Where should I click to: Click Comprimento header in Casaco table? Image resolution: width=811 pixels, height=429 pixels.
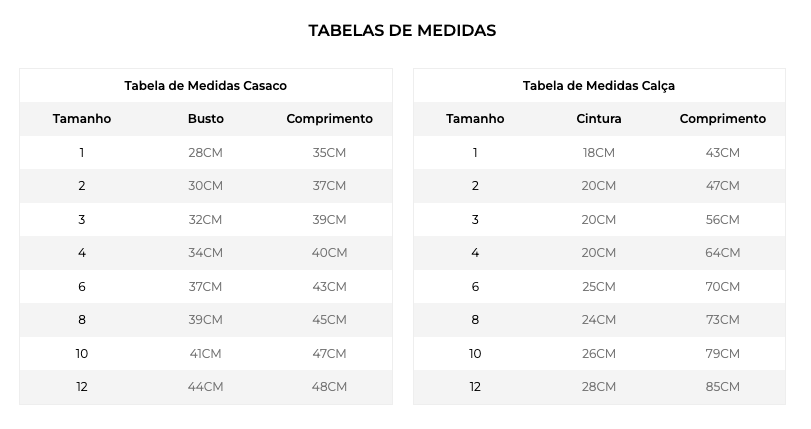(x=329, y=119)
